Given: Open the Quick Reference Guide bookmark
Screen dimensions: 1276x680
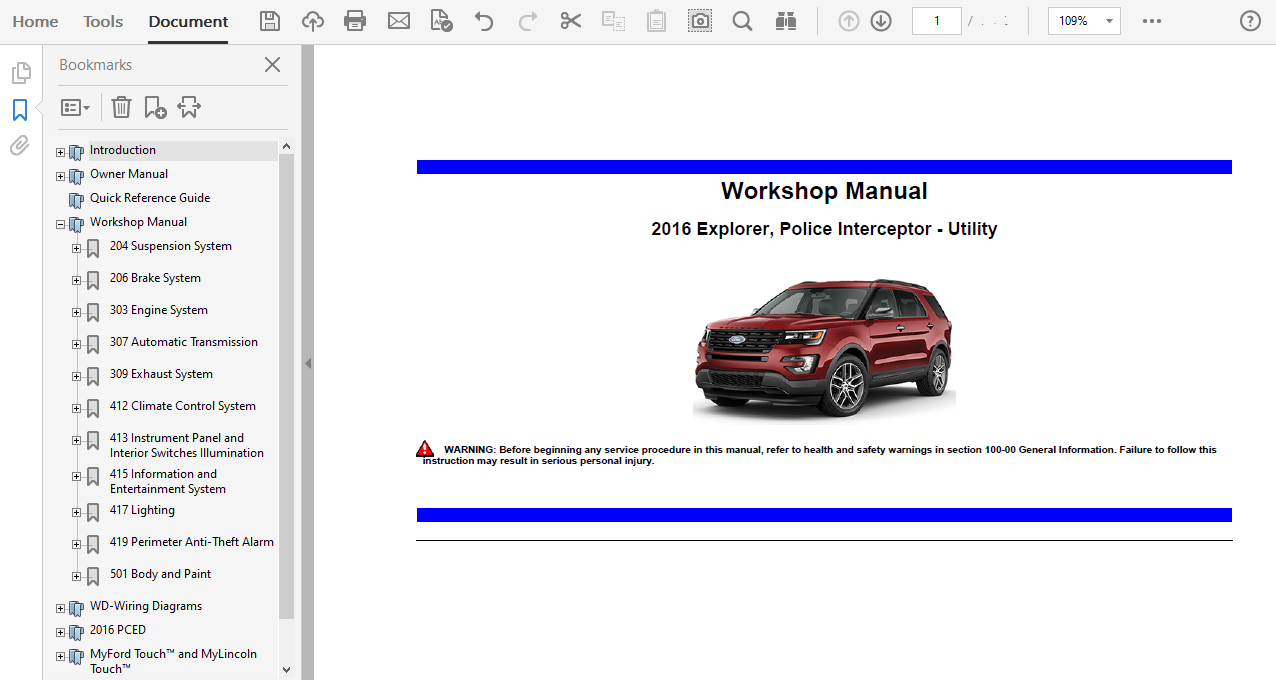Looking at the screenshot, I should coord(150,198).
